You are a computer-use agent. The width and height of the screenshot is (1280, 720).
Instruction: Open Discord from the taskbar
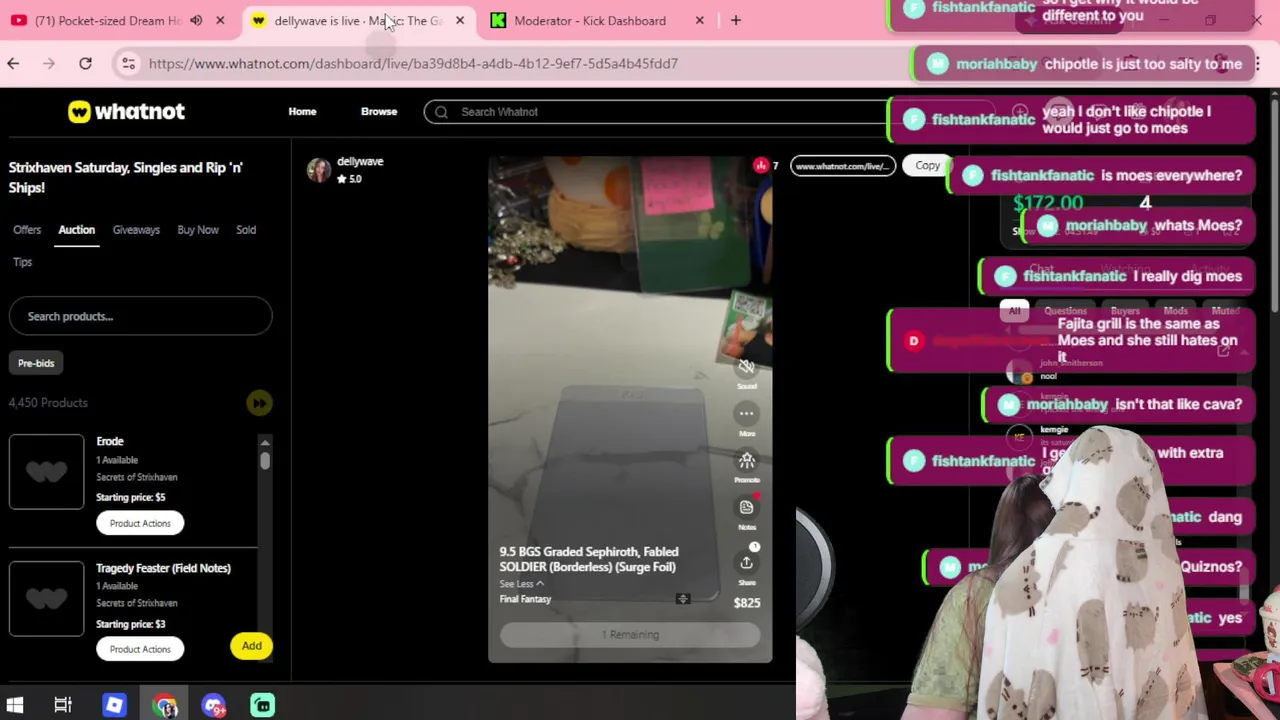click(214, 706)
